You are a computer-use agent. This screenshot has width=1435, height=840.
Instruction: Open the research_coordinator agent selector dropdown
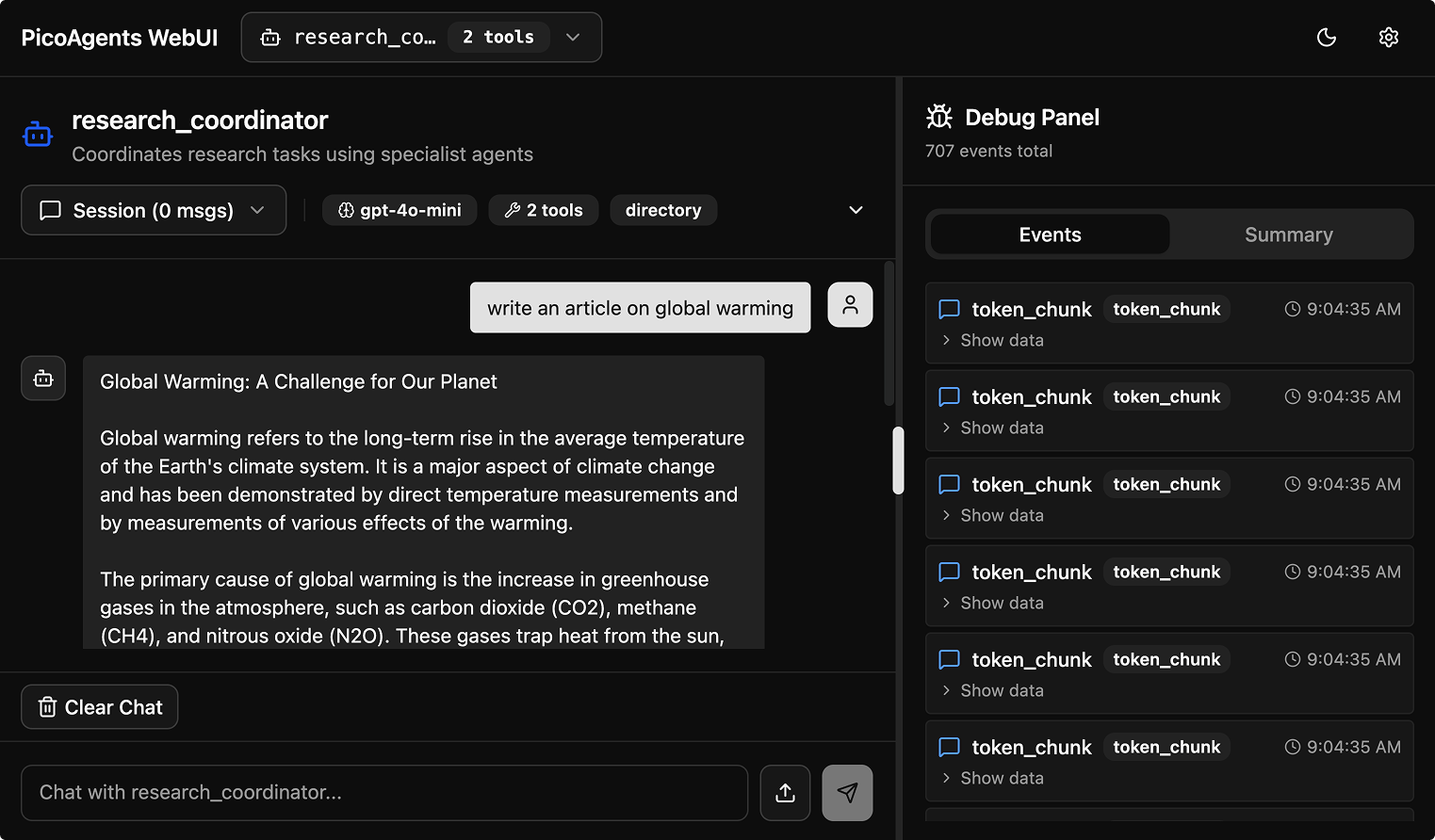(x=573, y=37)
